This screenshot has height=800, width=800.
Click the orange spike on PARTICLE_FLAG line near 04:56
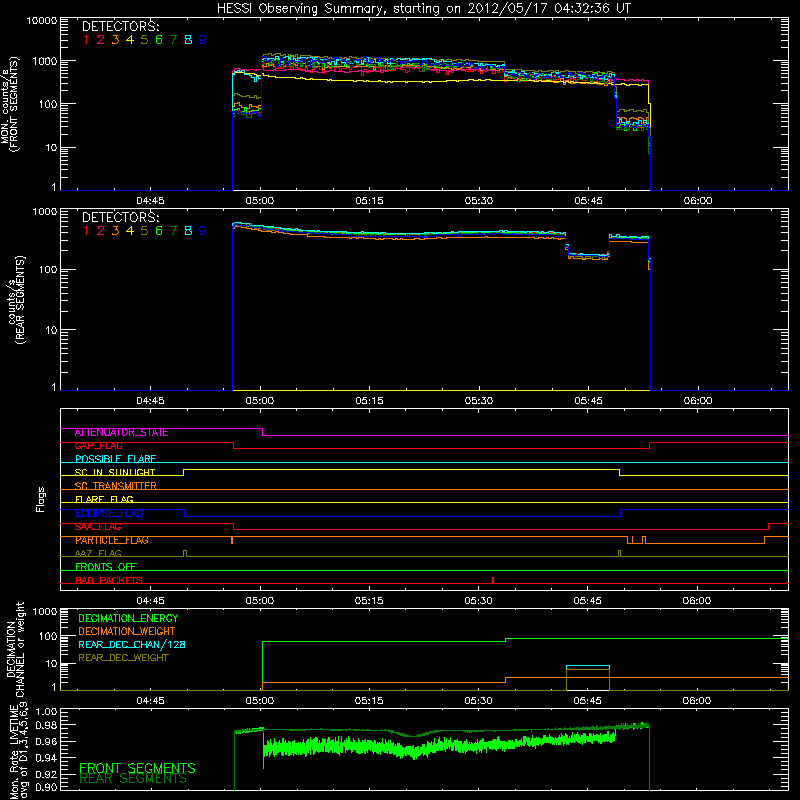pos(232,540)
